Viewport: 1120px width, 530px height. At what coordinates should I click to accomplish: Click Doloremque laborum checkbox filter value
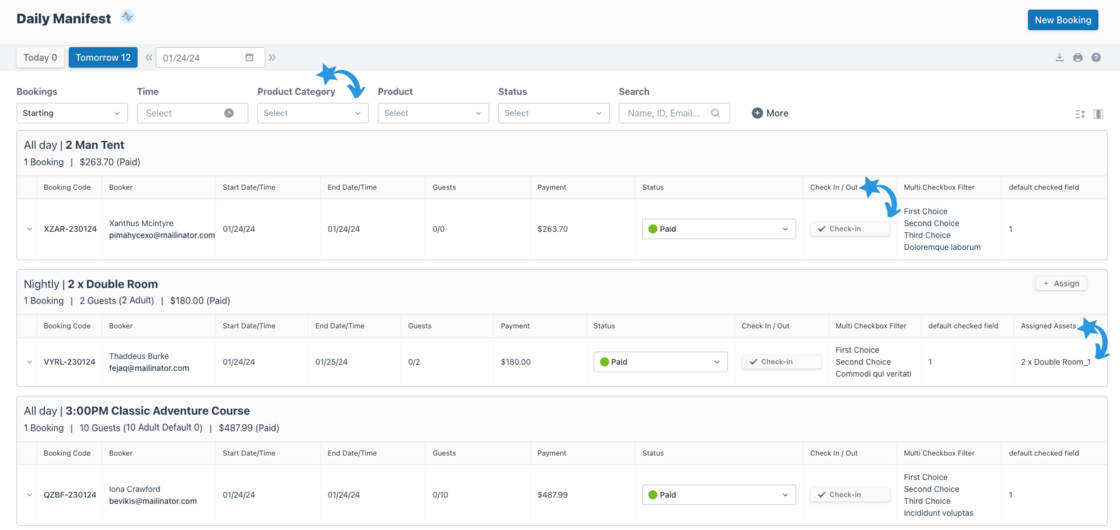942,247
